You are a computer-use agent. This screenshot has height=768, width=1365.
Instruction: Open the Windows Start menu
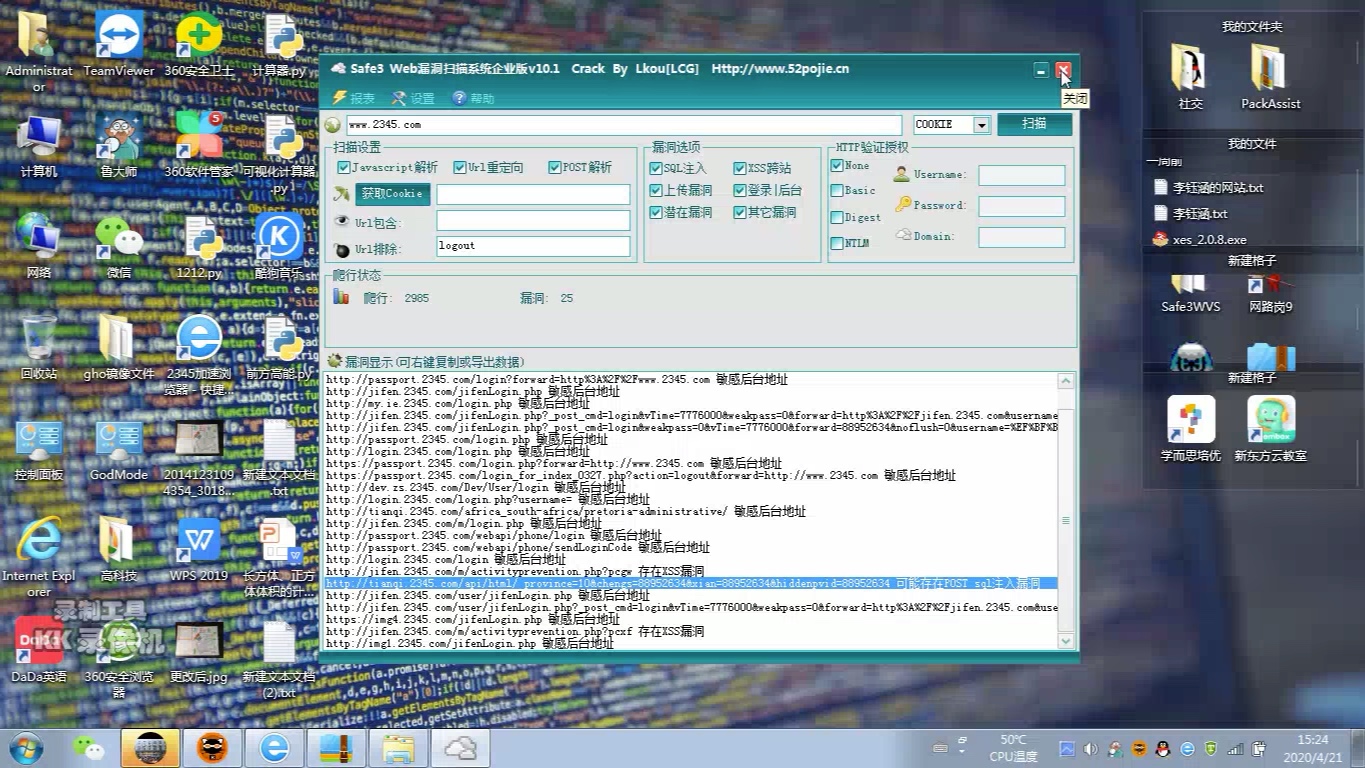27,748
